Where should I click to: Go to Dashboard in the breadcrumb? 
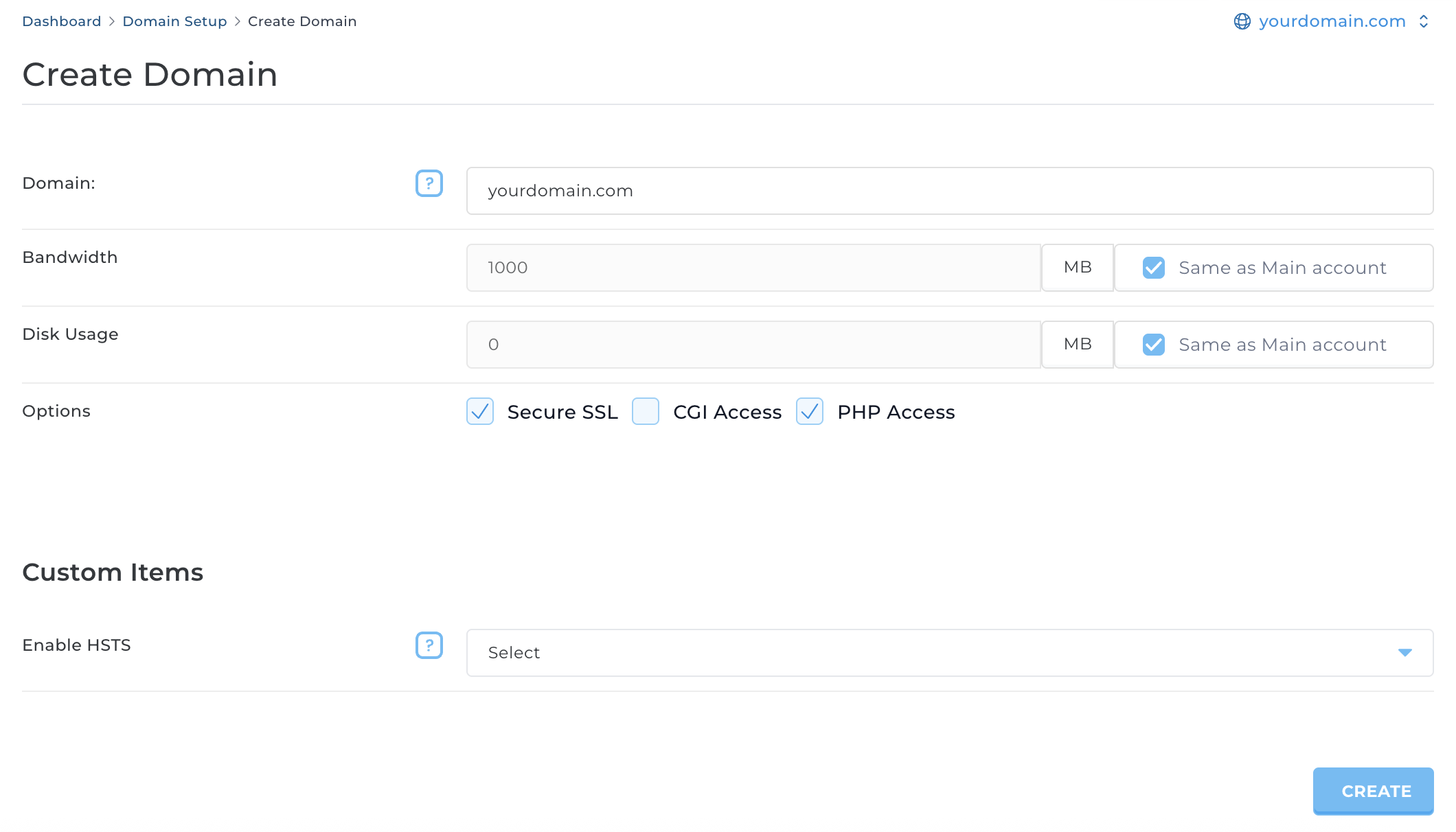(x=62, y=21)
